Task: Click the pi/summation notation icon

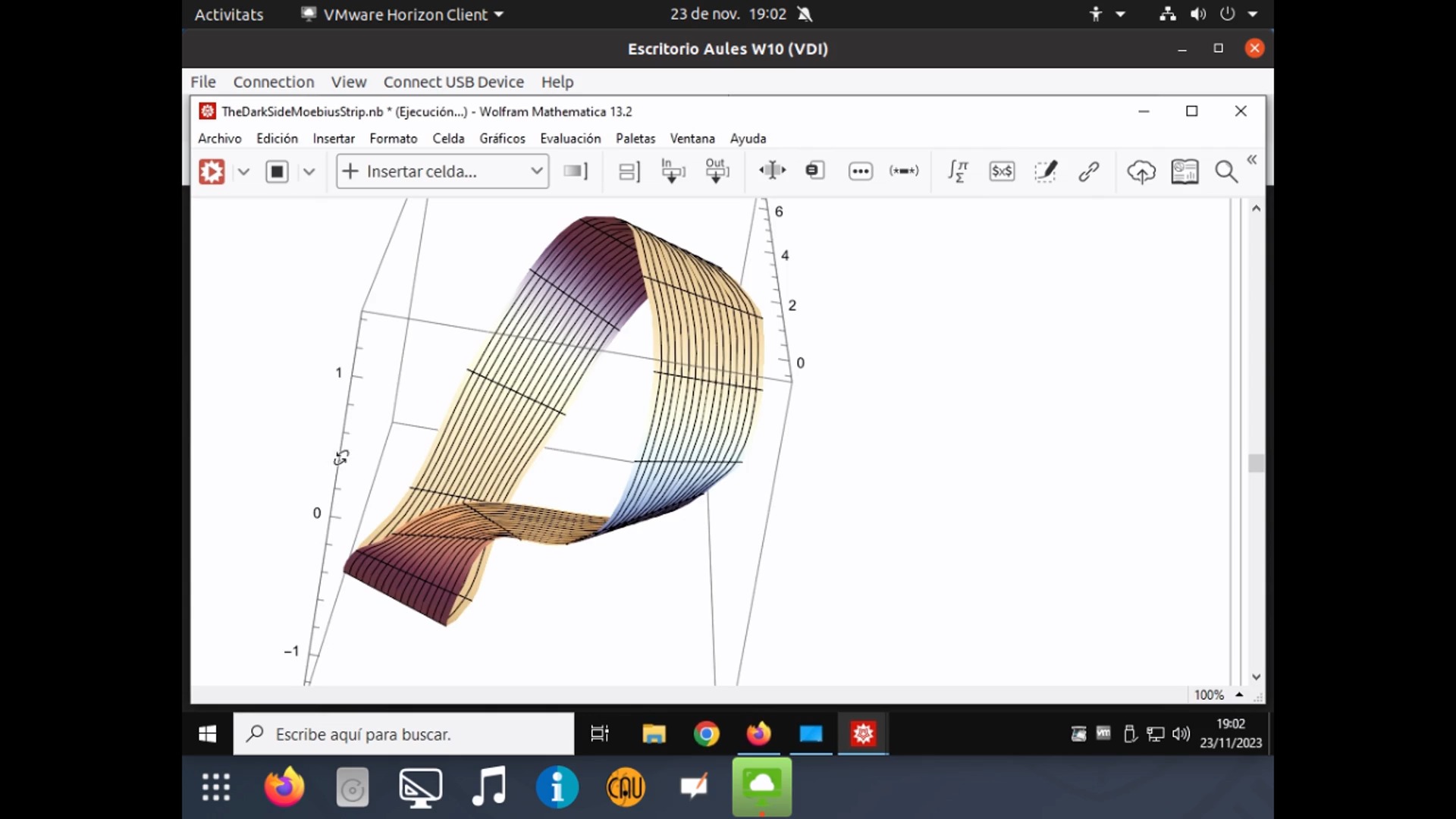Action: click(x=958, y=171)
